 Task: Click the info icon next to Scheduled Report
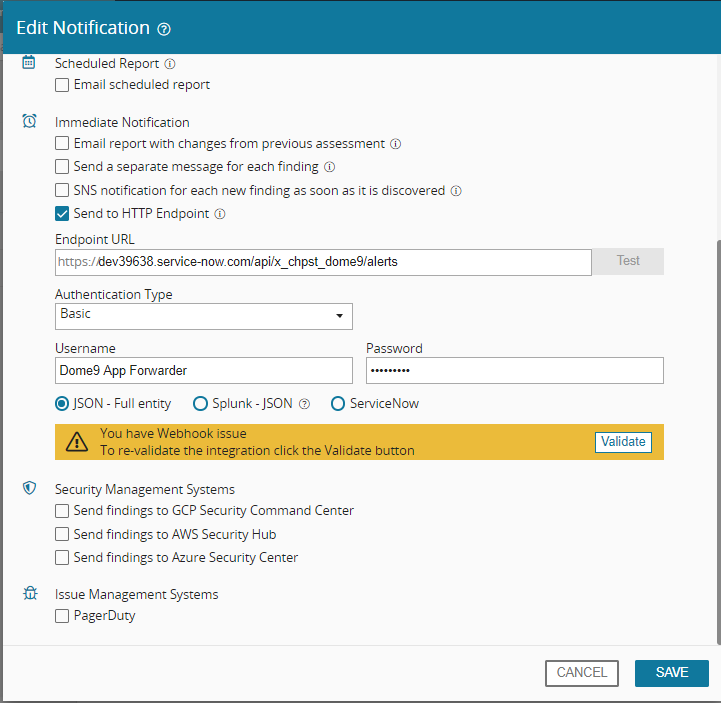coord(170,64)
